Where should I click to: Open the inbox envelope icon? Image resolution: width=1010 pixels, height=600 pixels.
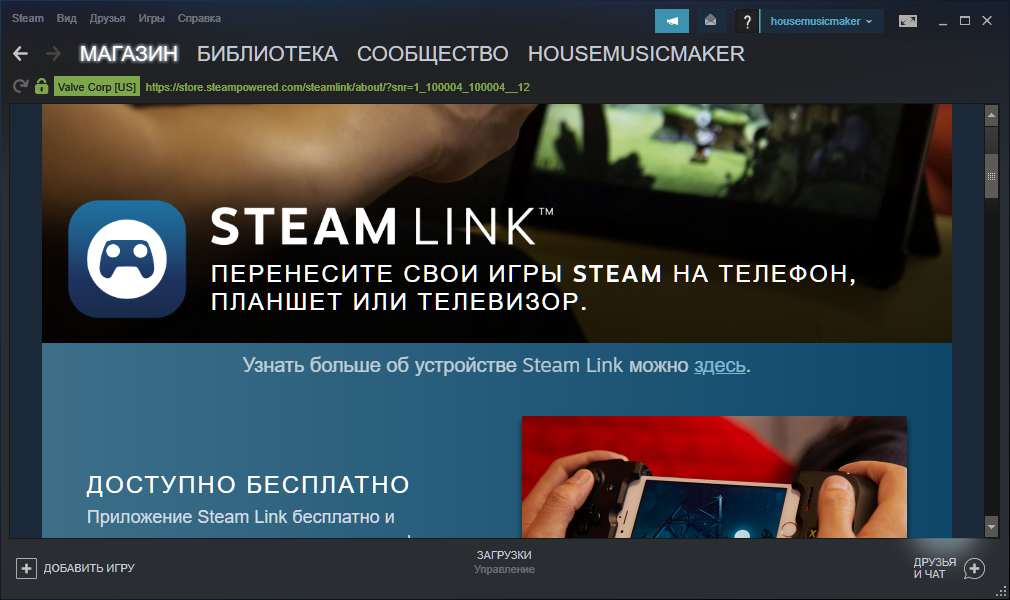tap(710, 21)
